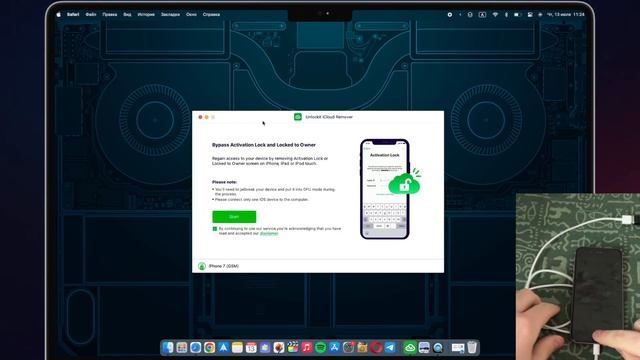Open Telegram from the Dock
Image resolution: width=640 pixels, height=360 pixels.
click(390, 348)
